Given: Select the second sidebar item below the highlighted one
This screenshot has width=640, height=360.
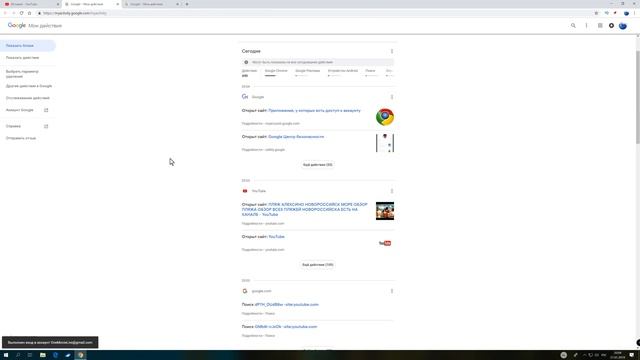Looking at the screenshot, I should point(22,58).
